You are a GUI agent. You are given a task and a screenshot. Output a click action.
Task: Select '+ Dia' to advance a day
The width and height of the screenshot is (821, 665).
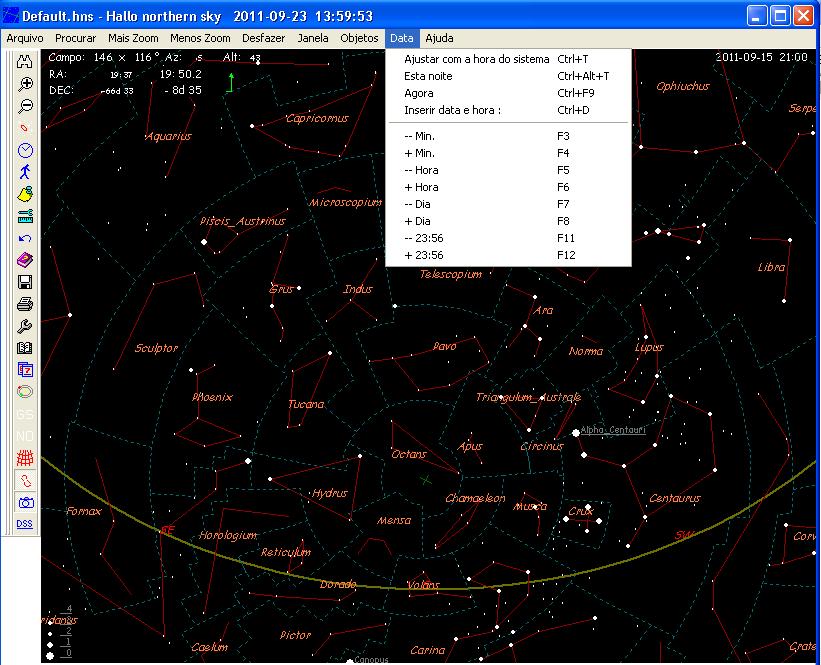(508, 221)
